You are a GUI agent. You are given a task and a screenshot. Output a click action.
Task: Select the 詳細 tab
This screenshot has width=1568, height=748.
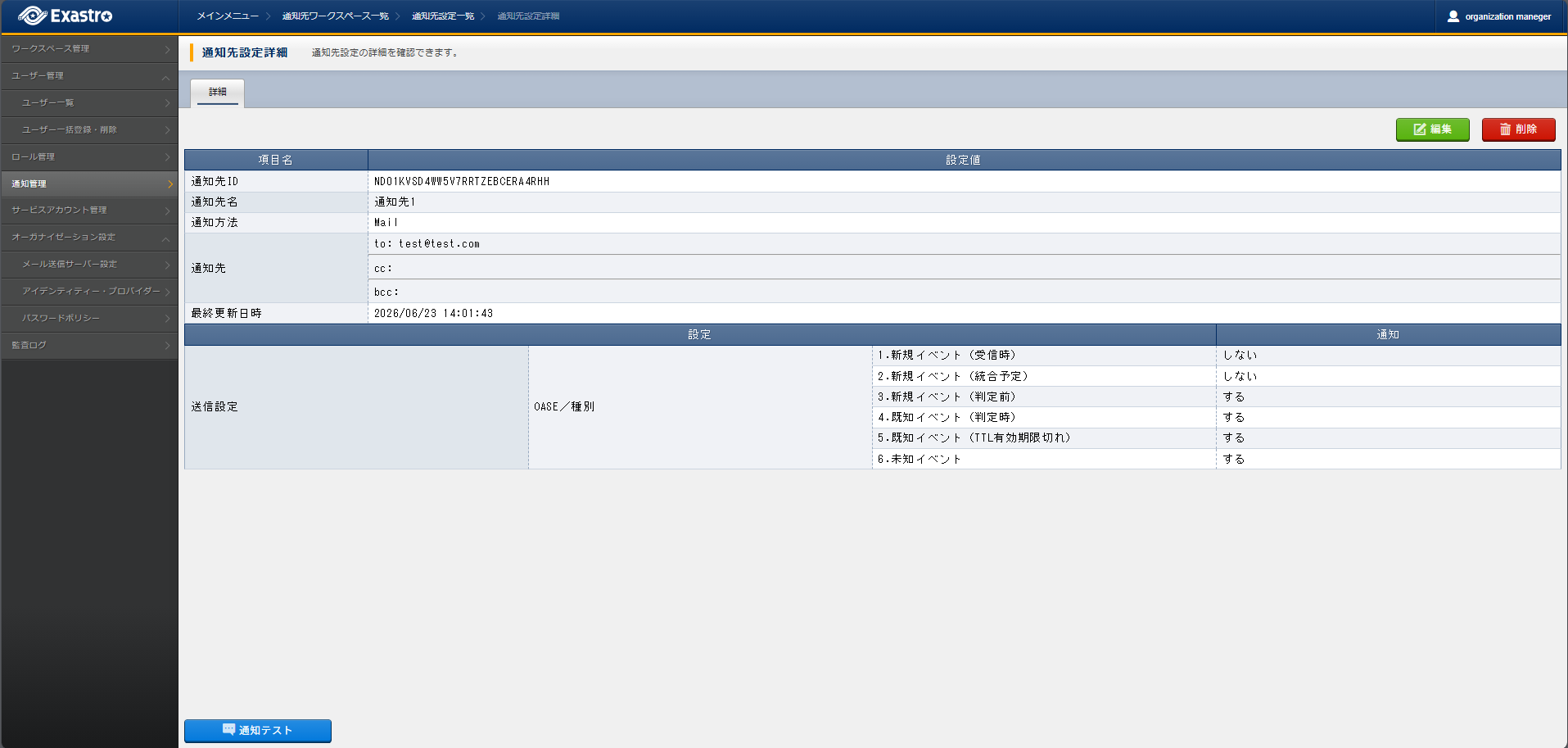[217, 93]
